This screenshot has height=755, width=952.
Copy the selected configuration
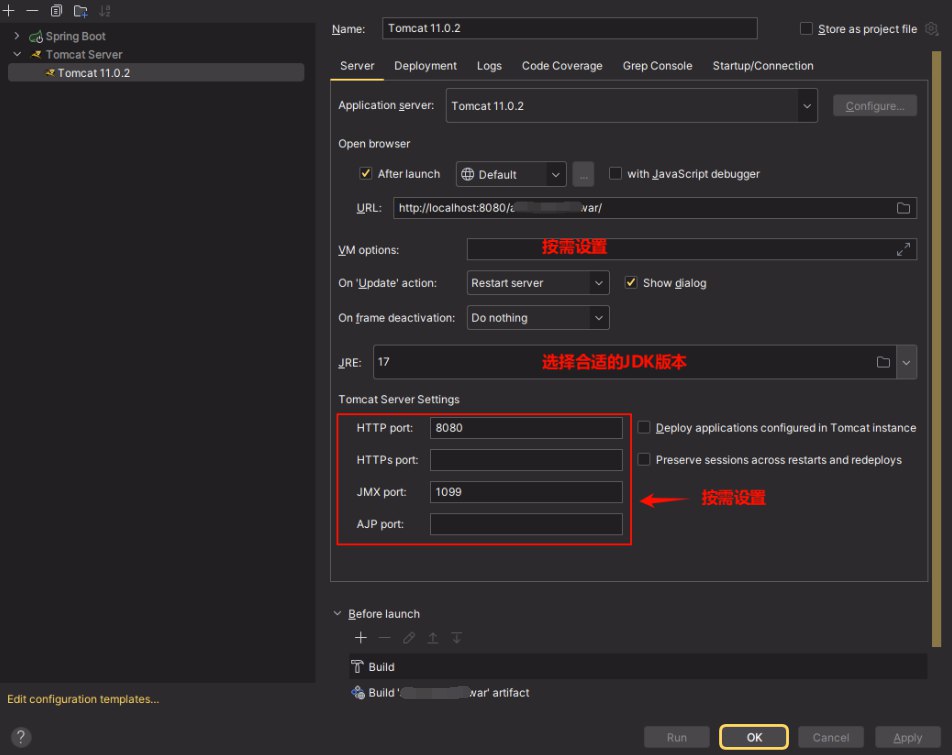(x=56, y=10)
